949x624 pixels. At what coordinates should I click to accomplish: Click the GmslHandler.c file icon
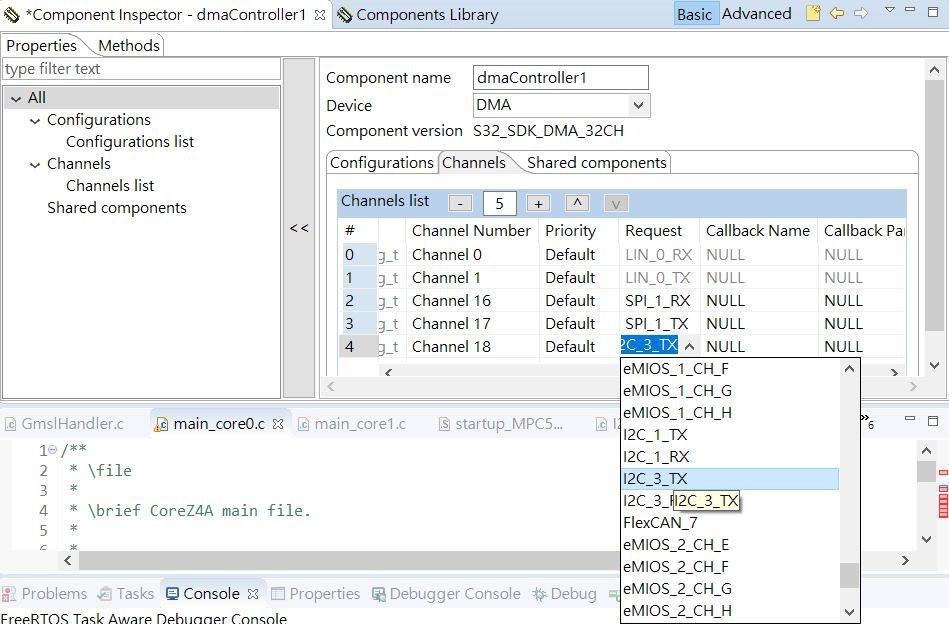(10, 424)
